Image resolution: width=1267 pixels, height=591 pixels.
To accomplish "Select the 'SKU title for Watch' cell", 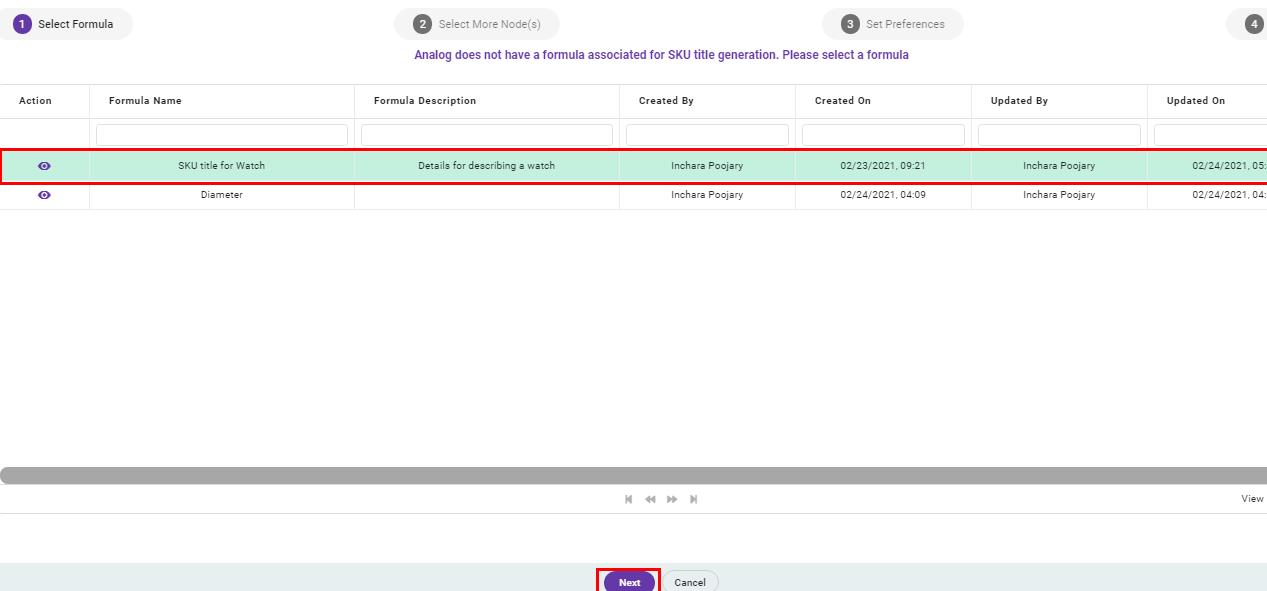I will (222, 166).
